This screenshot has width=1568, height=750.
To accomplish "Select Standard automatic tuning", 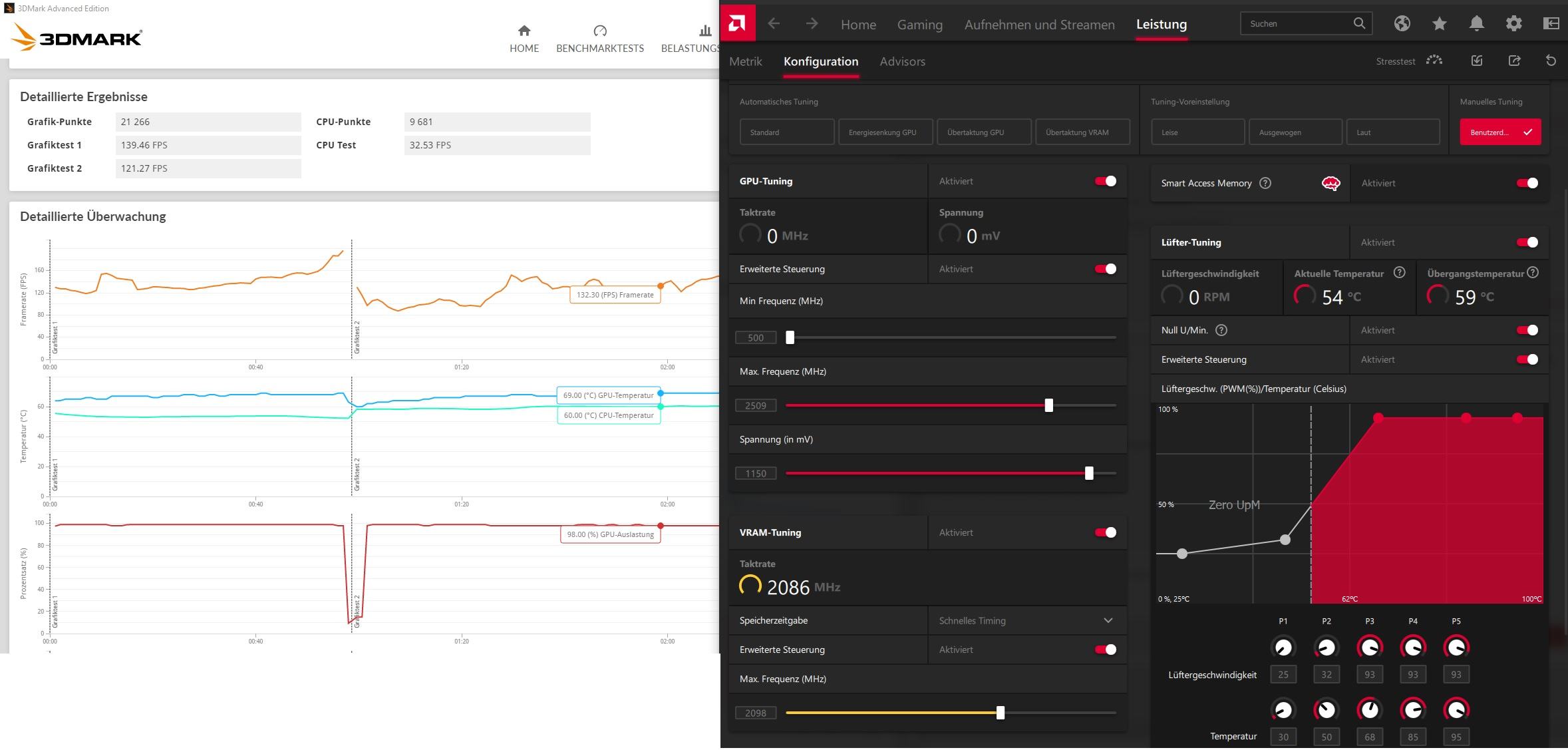I will pyautogui.click(x=787, y=132).
